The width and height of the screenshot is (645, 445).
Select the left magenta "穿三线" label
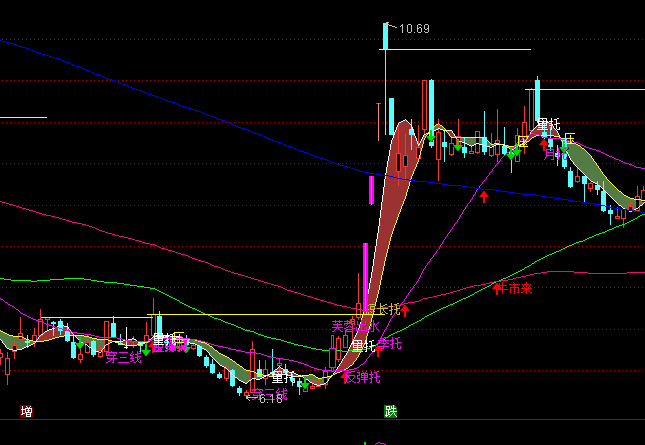tap(124, 357)
